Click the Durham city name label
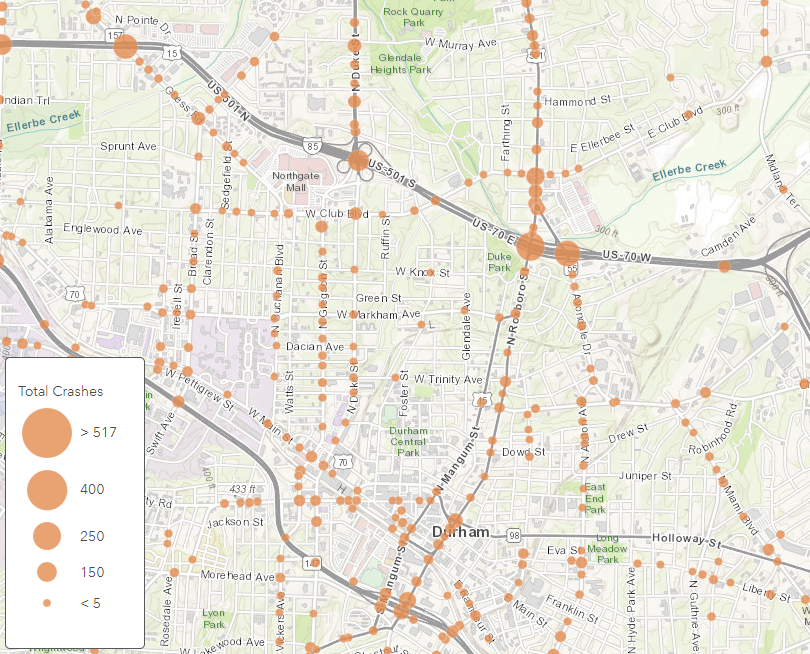 [461, 532]
